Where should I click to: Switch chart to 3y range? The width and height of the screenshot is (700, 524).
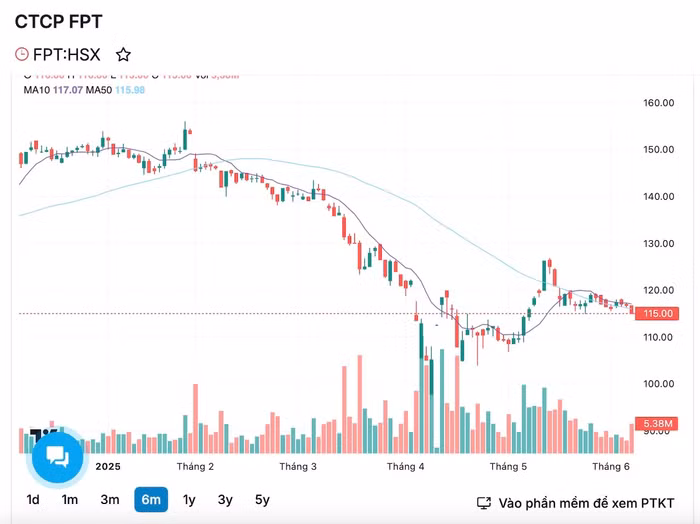pyautogui.click(x=225, y=499)
